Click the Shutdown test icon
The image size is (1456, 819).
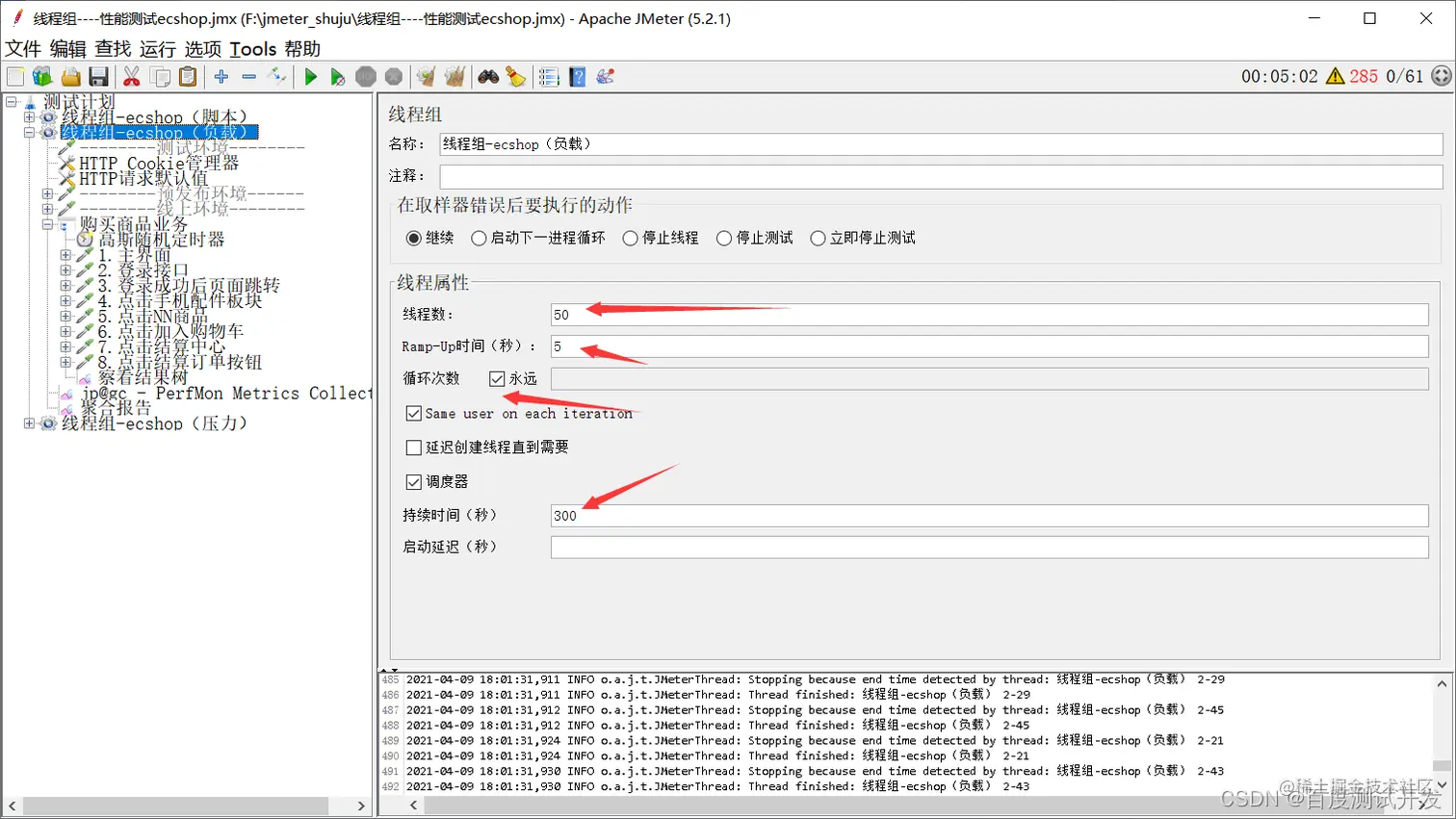coord(394,77)
